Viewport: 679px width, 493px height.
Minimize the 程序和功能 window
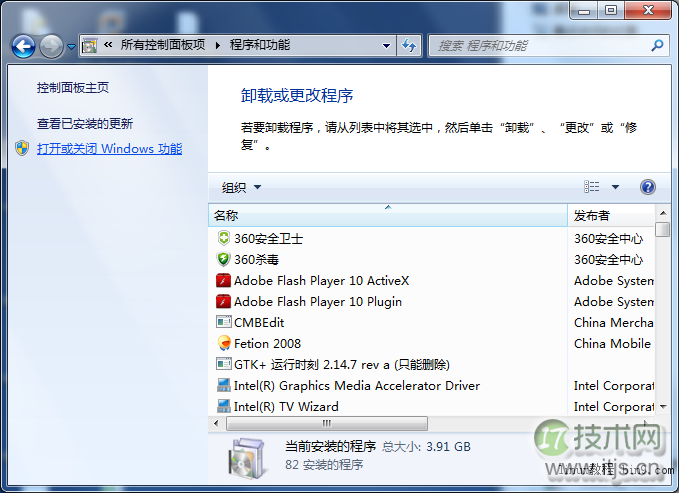(584, 10)
